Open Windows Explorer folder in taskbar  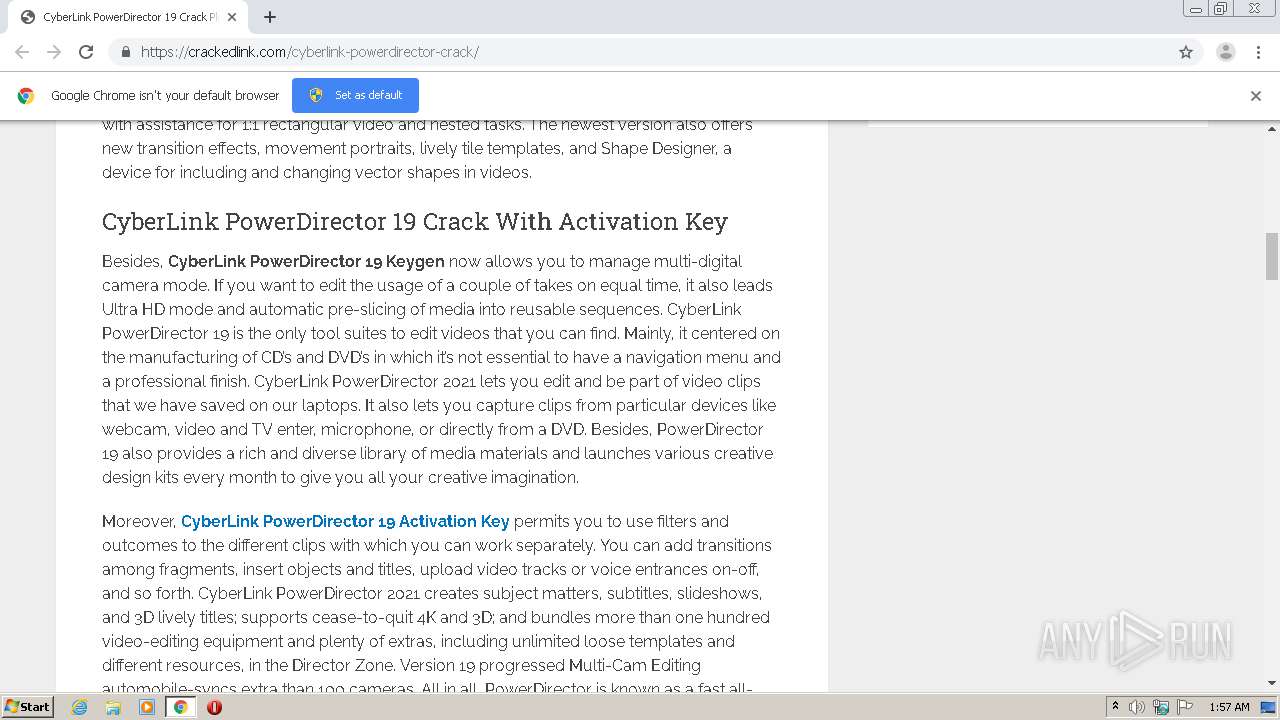(x=113, y=707)
